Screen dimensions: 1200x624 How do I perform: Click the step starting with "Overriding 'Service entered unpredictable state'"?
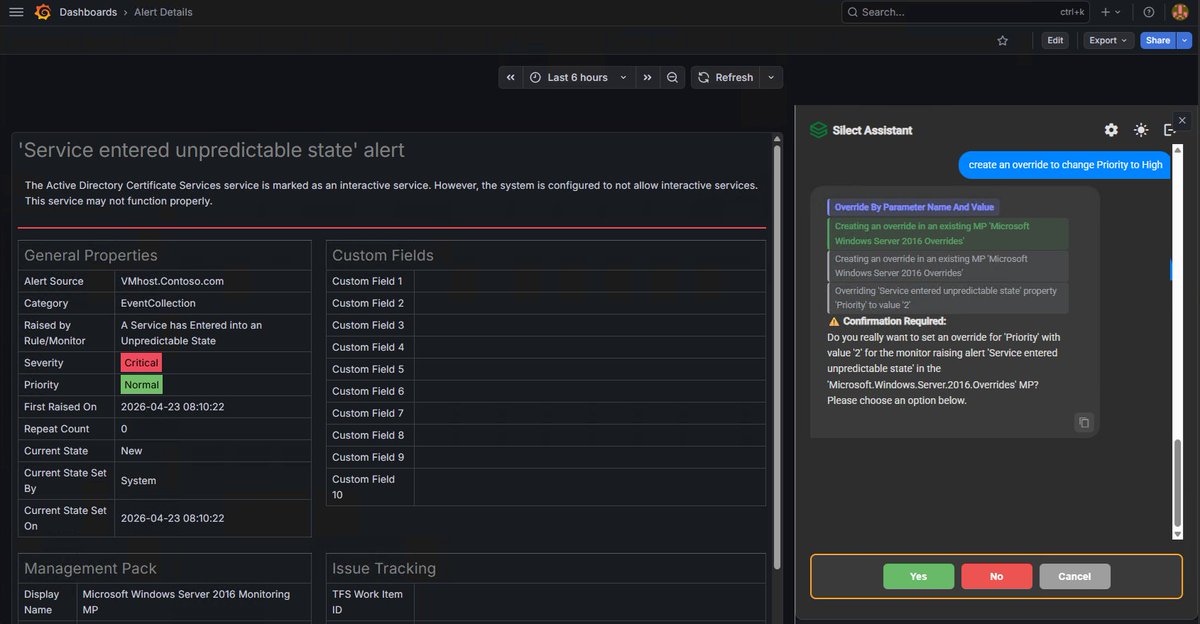tap(948, 298)
